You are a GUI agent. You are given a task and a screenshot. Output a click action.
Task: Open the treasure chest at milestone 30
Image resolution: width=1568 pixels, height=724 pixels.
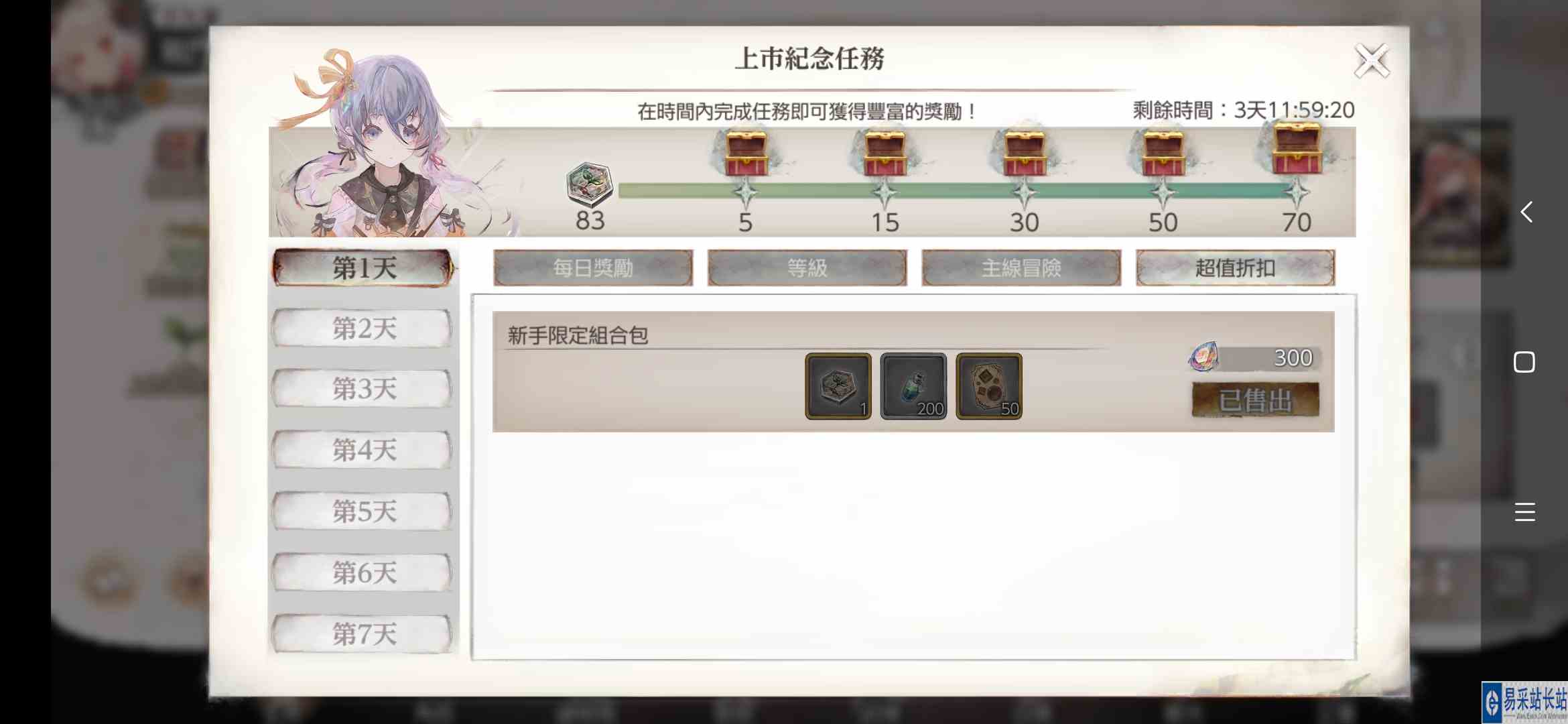pyautogui.click(x=1024, y=154)
